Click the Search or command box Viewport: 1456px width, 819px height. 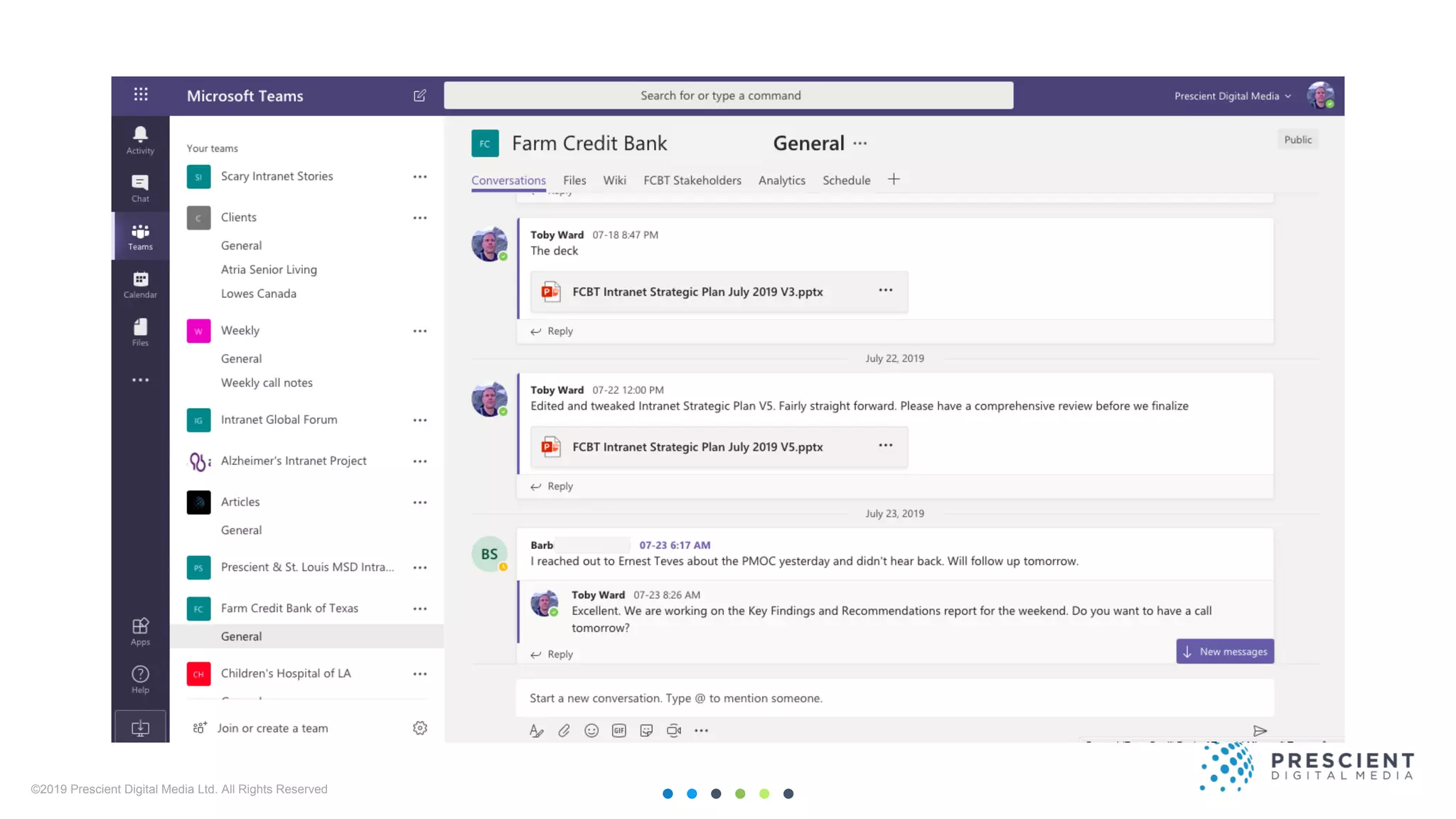(x=728, y=95)
